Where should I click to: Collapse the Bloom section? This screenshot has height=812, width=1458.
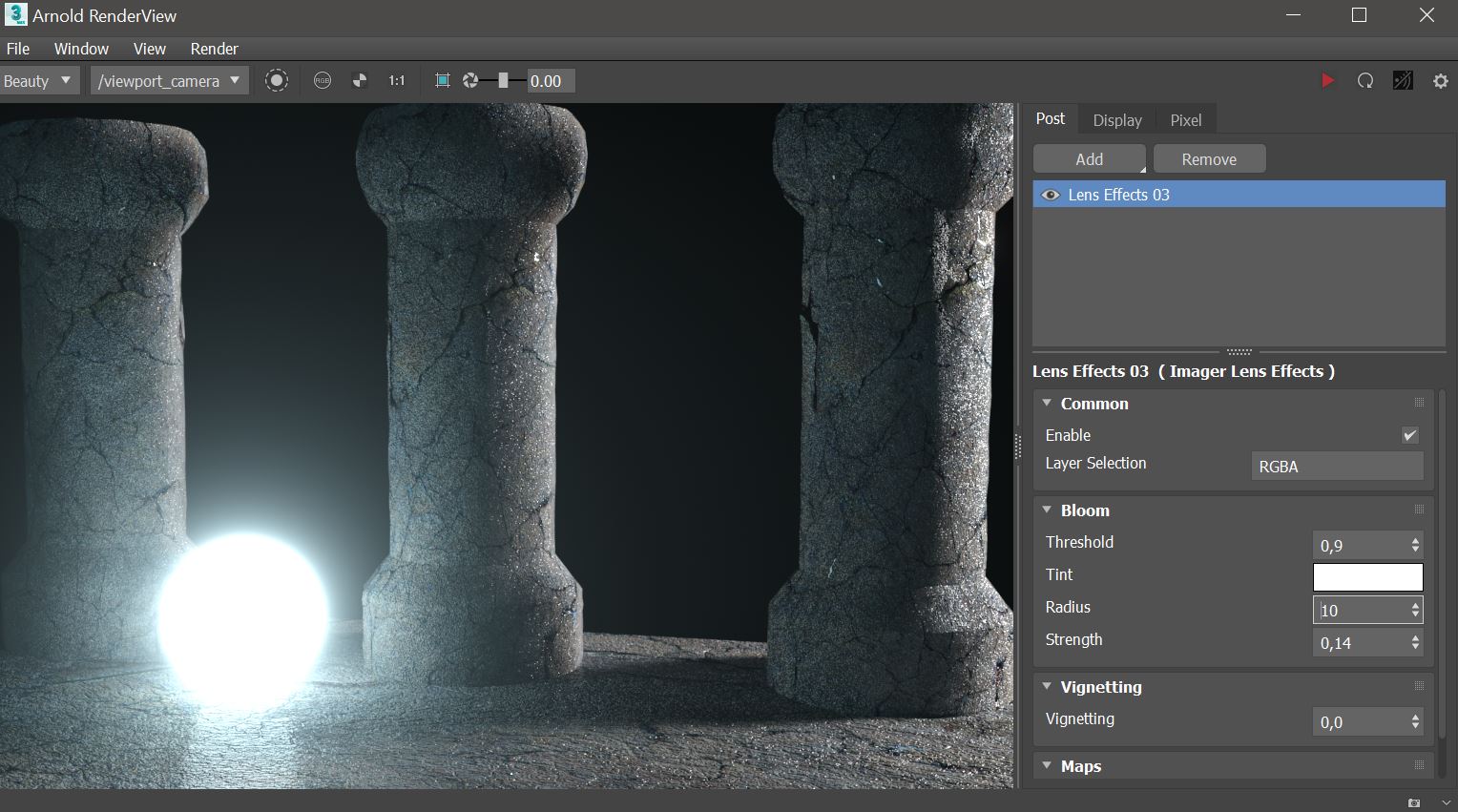pos(1046,510)
